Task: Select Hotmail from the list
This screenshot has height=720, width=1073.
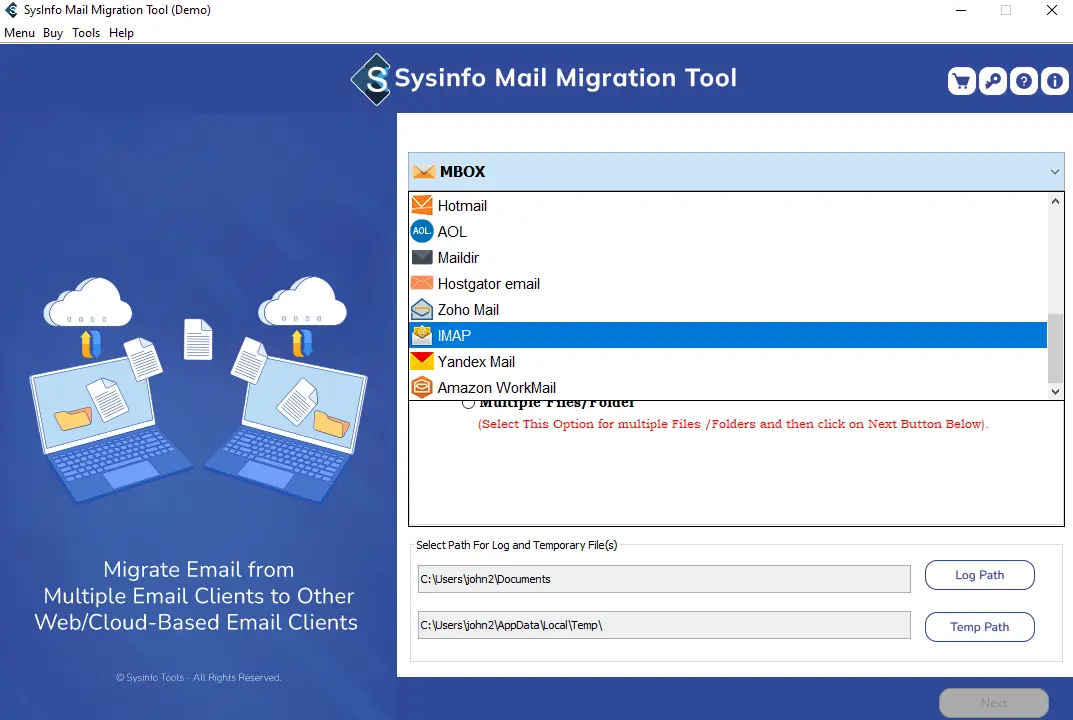Action: [x=728, y=205]
